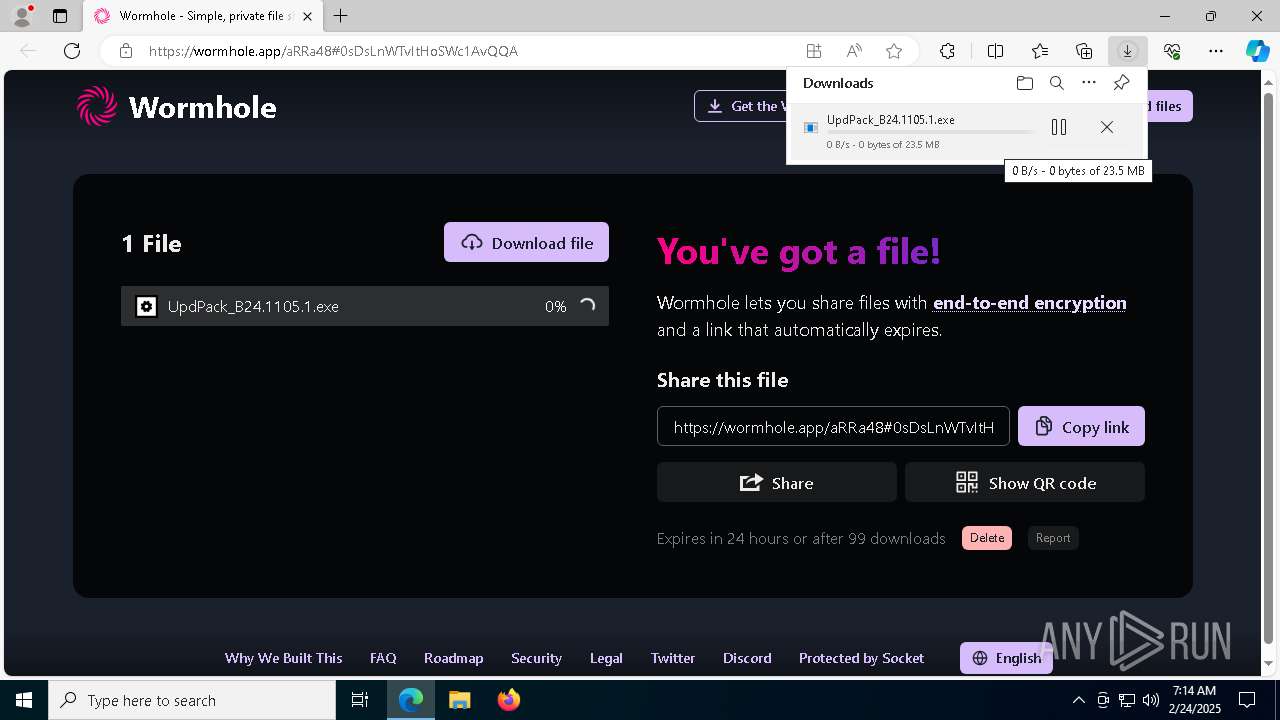
Task: Open Browser essentials icon
Action: (x=1172, y=51)
